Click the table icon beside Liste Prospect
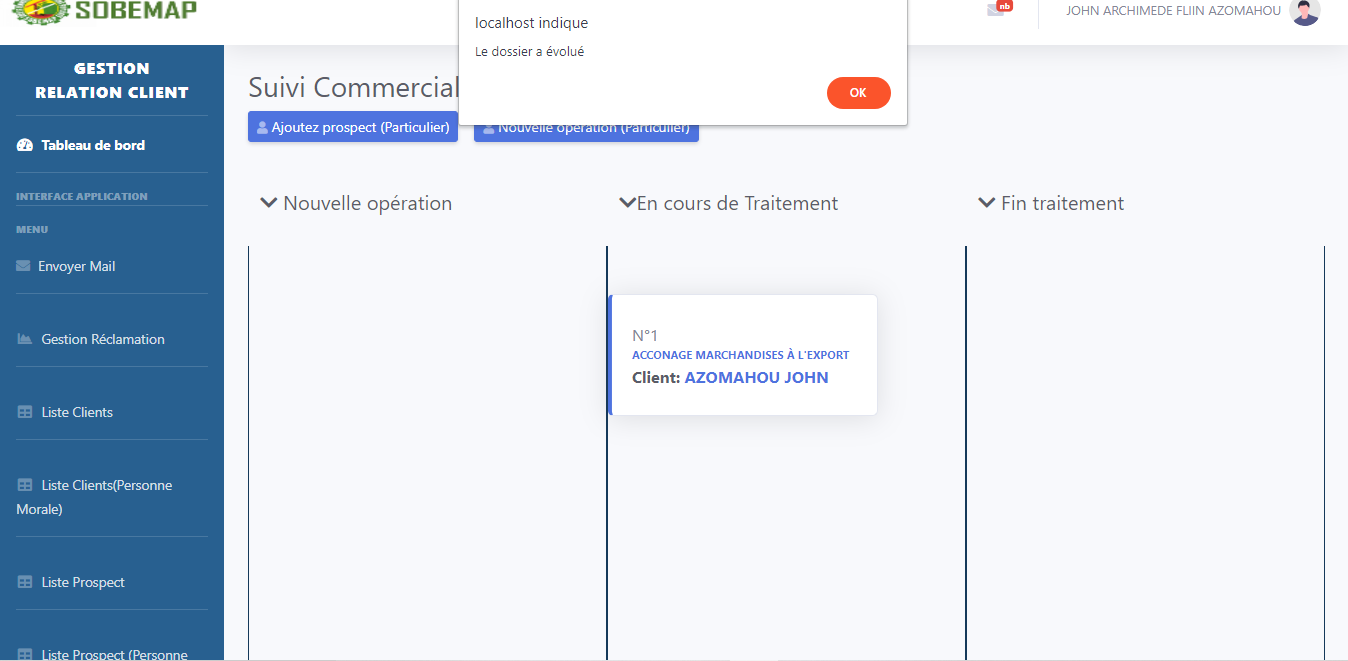Screen dimensions: 1348x661 coord(25,582)
